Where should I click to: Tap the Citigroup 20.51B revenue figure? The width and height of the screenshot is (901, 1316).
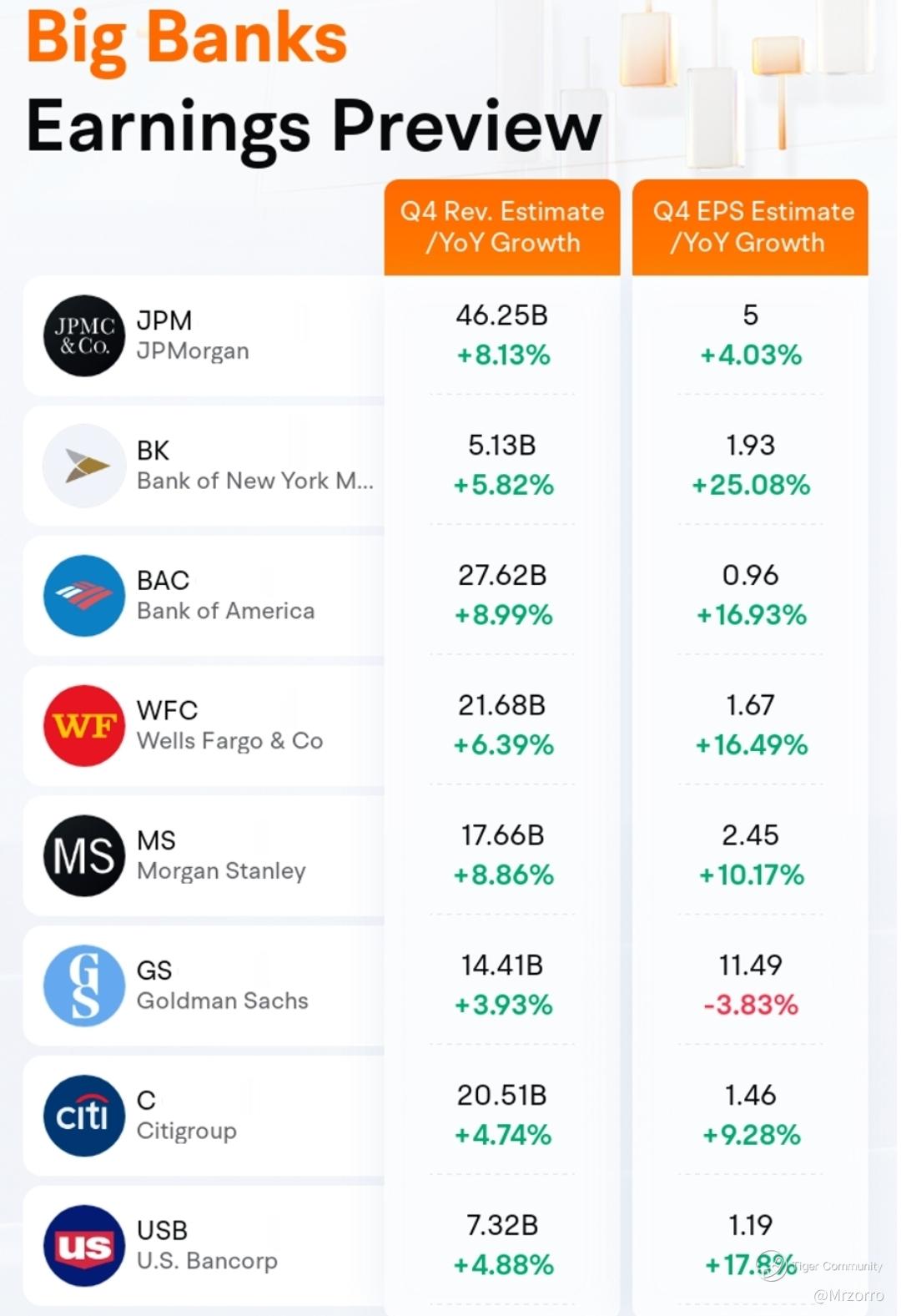point(502,1095)
